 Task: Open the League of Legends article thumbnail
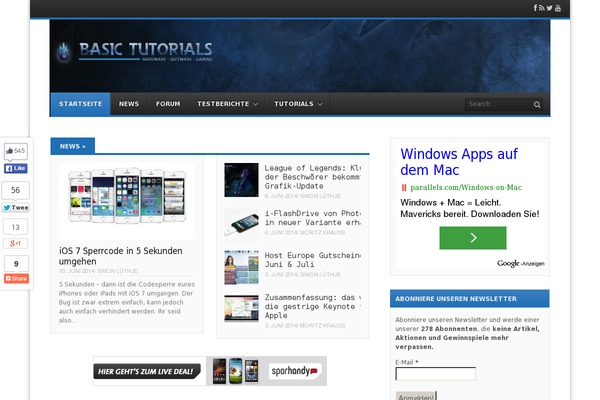coord(241,180)
